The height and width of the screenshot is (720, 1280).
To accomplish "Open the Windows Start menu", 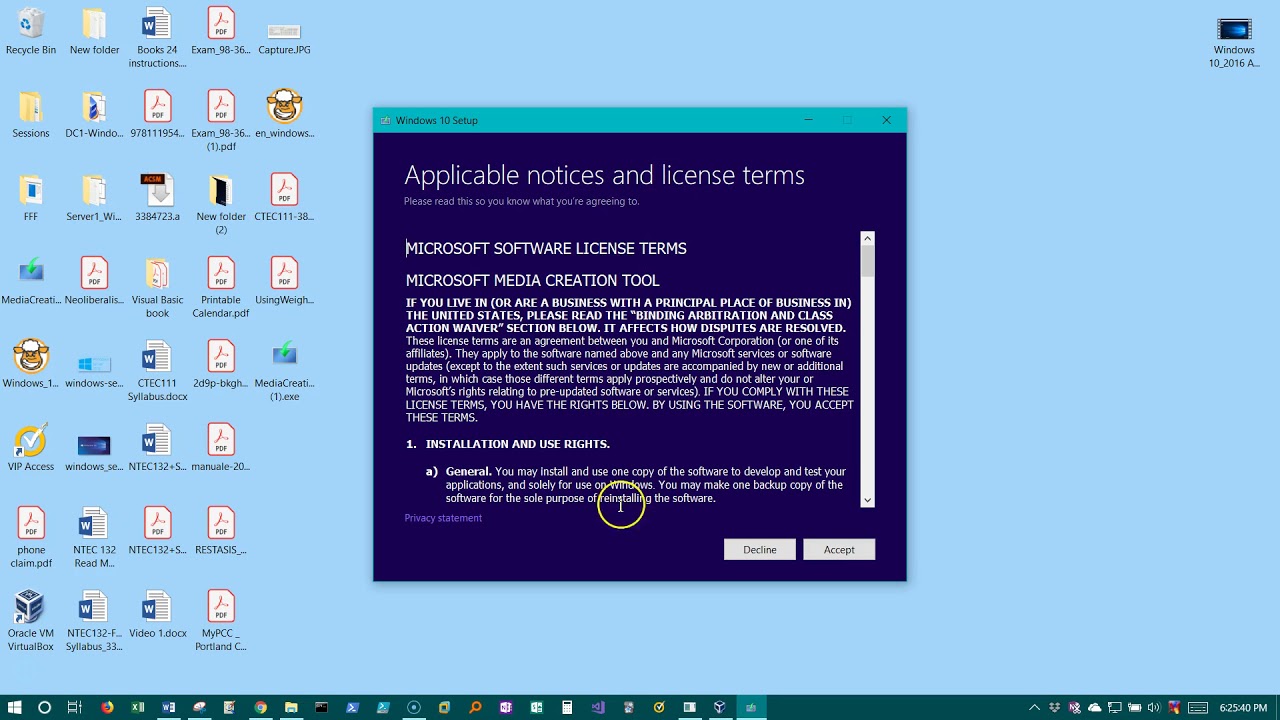I will pyautogui.click(x=14, y=707).
